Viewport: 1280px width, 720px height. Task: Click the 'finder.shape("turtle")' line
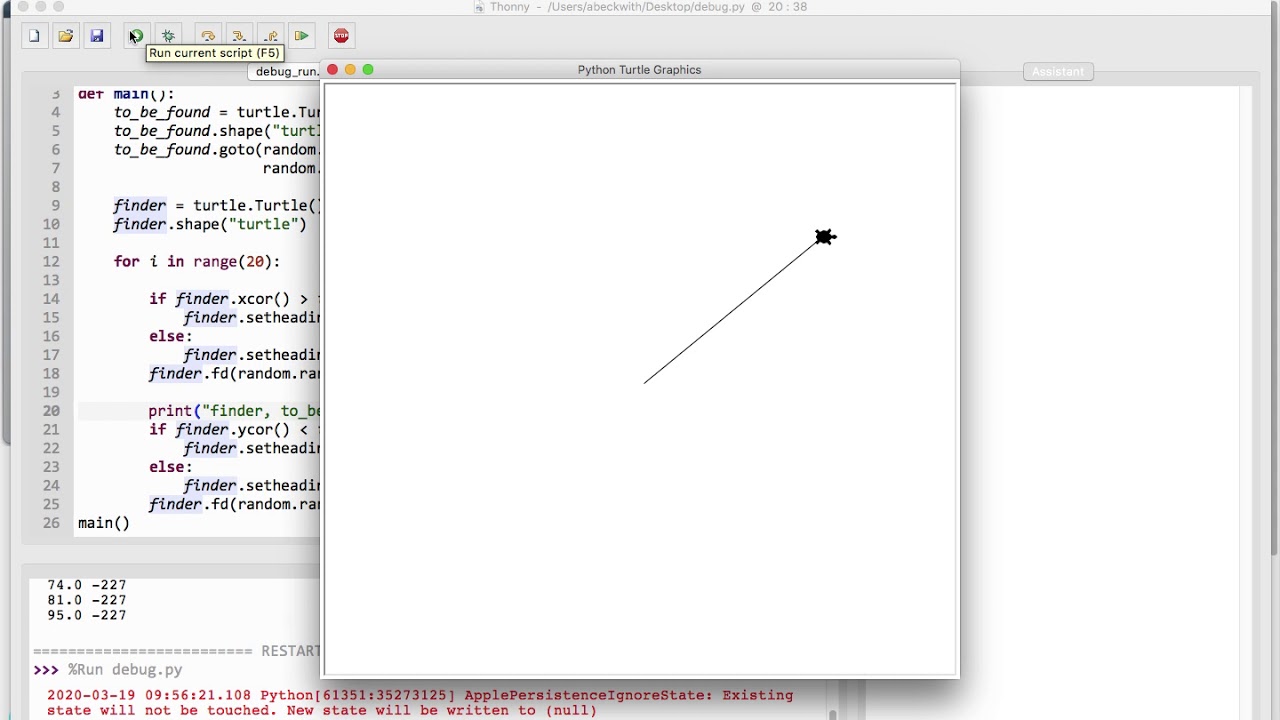coord(210,224)
